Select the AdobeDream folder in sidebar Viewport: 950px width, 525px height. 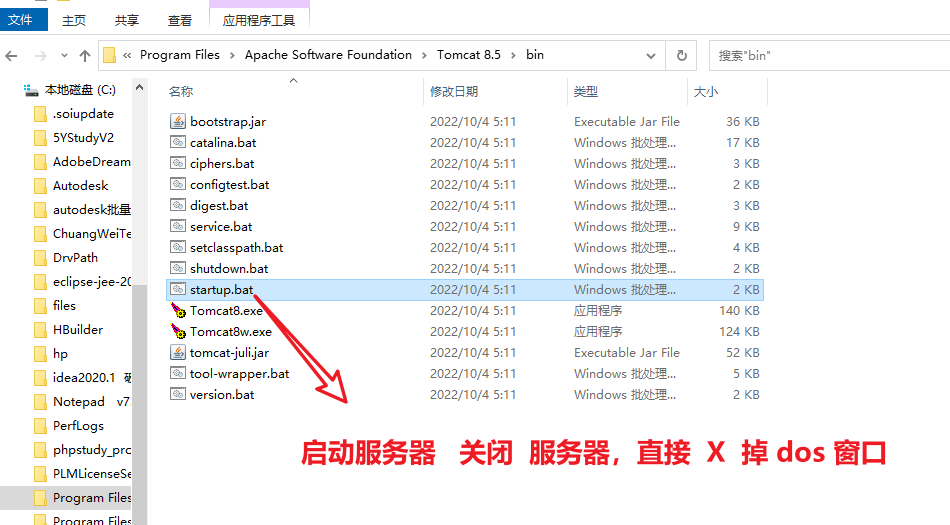pos(91,162)
